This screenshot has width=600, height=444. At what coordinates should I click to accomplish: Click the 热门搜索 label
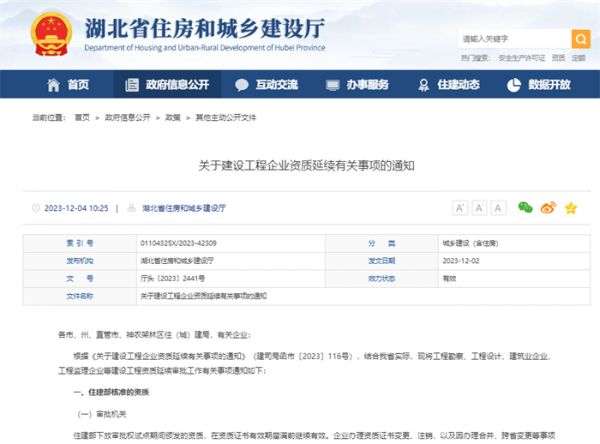(475, 58)
